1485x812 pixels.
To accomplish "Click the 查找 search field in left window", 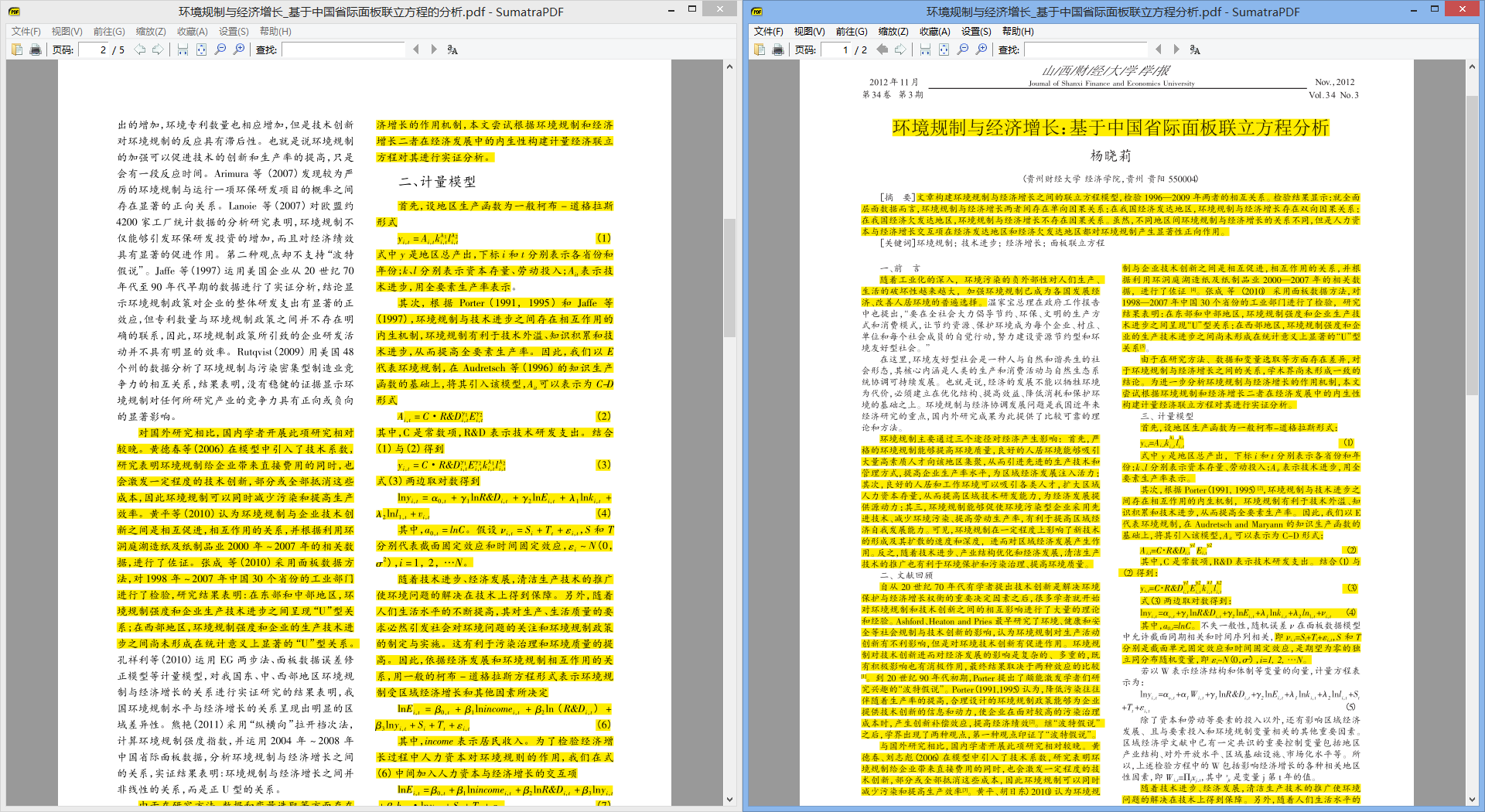I will click(x=343, y=49).
